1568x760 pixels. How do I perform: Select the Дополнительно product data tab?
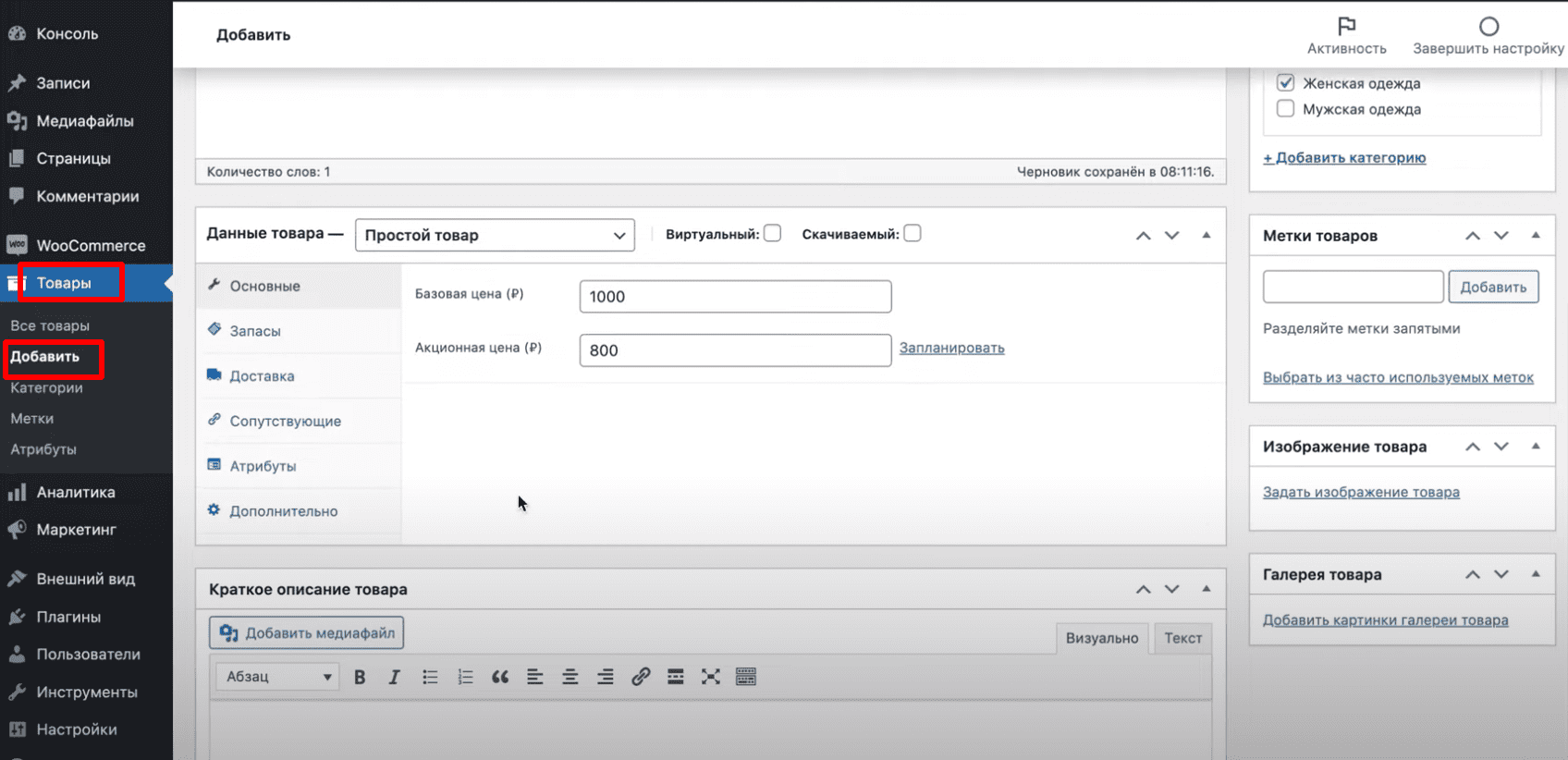coord(299,510)
